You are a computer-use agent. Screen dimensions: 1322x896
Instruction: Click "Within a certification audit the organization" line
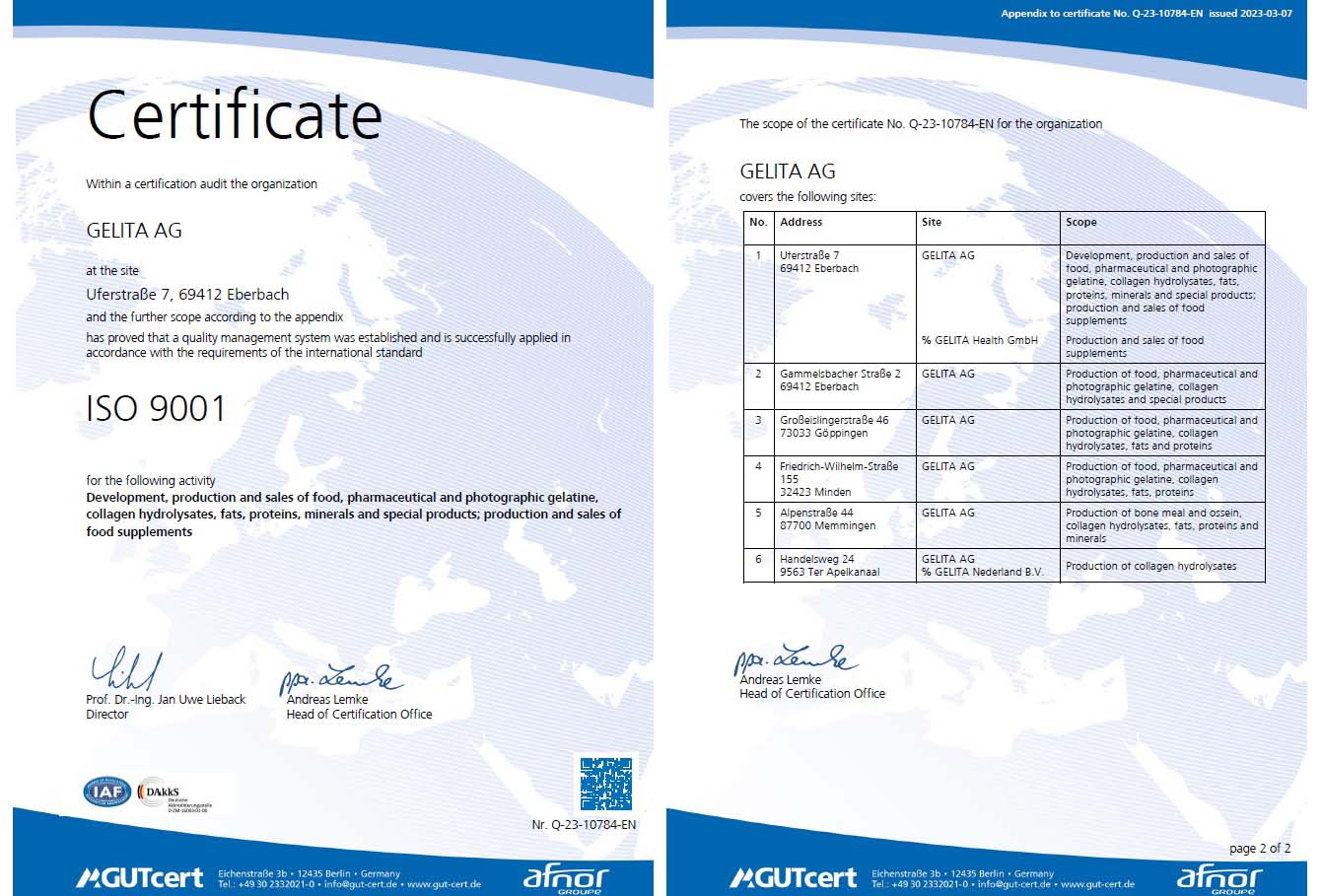[x=201, y=183]
